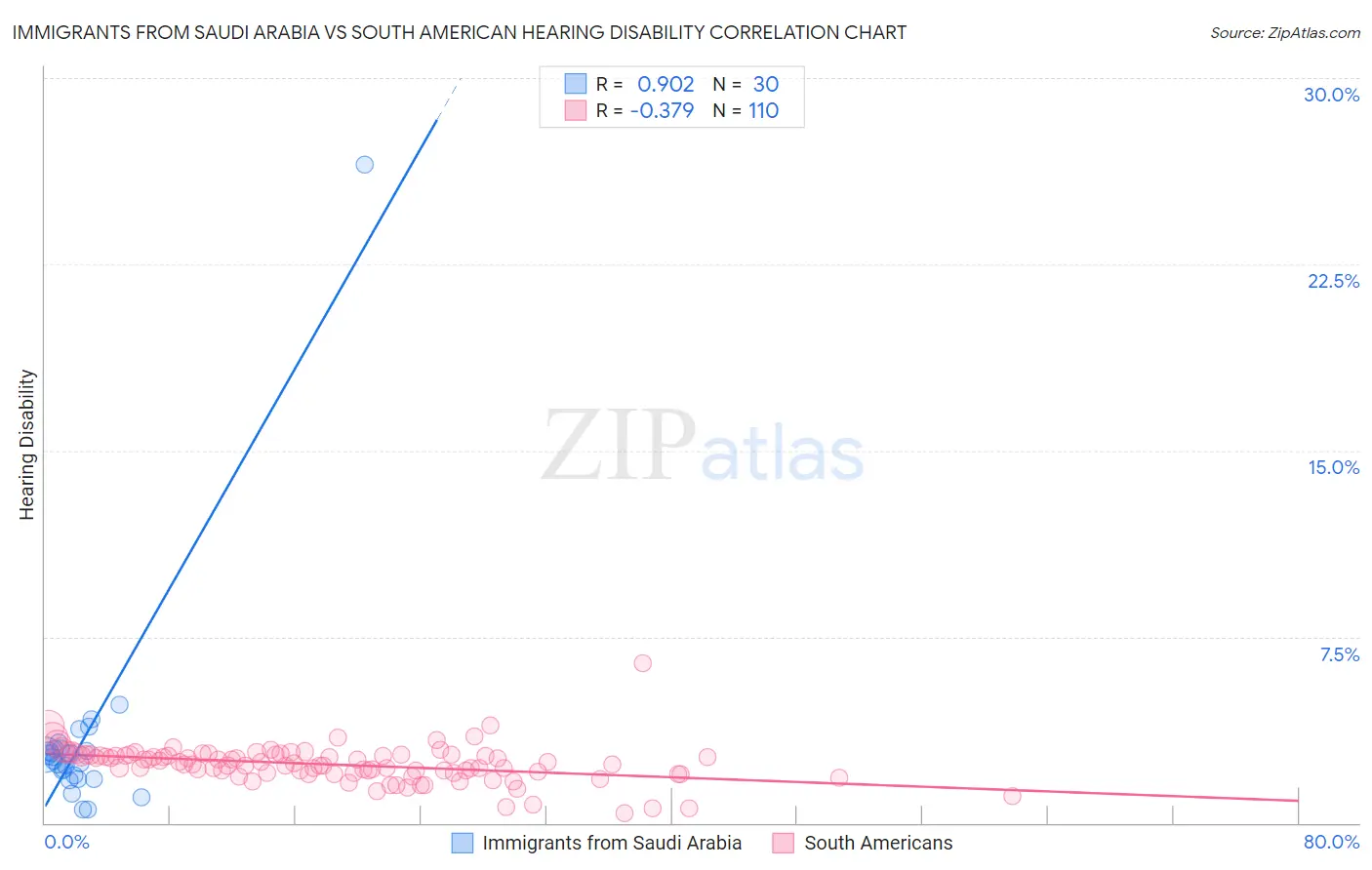This screenshot has height=870, width=1372.
Task: Select the South Americans legend label
Action: coord(878,843)
